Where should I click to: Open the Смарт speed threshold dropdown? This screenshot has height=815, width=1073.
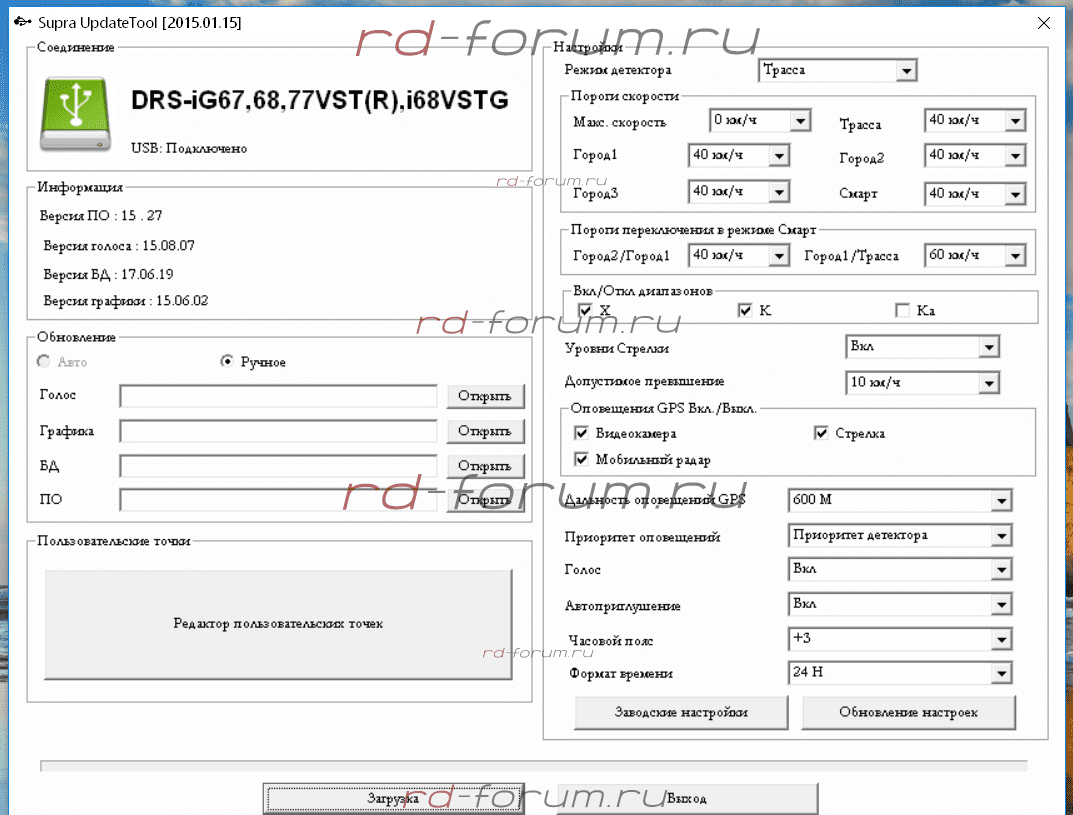coord(974,194)
